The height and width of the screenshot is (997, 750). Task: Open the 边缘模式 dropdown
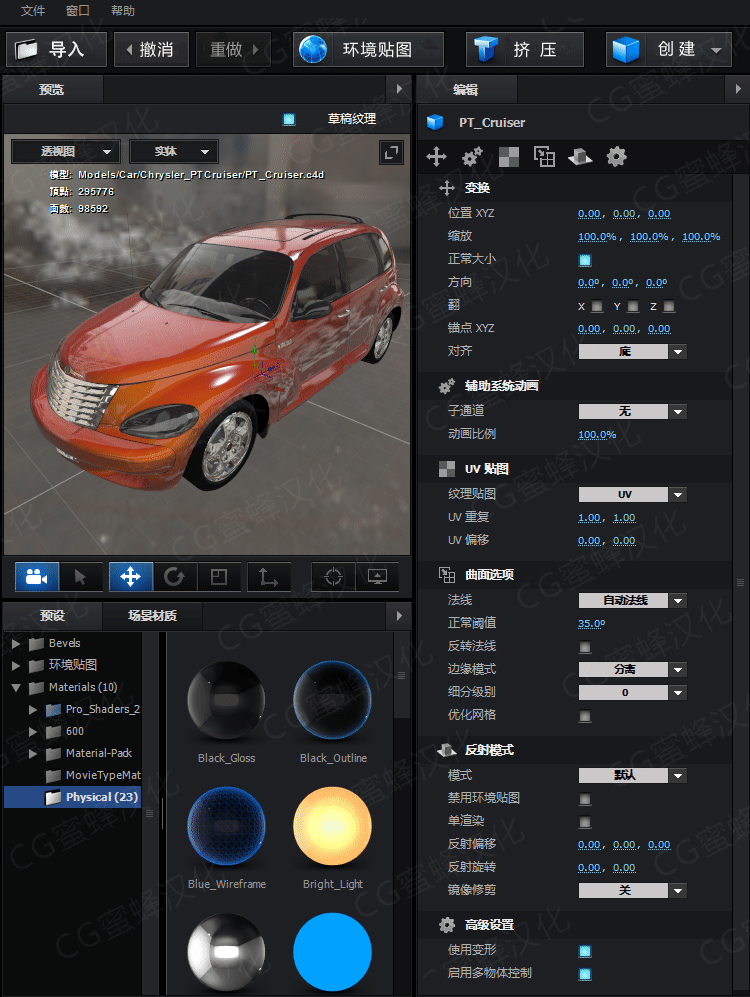tap(632, 670)
